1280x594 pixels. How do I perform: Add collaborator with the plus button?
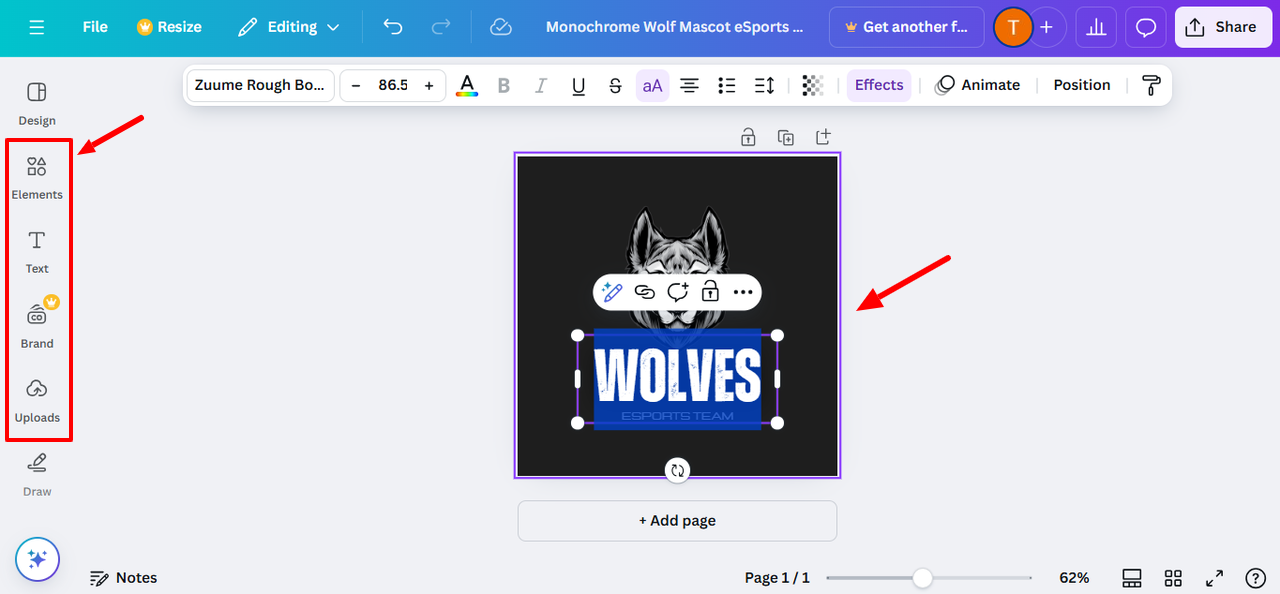1046,27
